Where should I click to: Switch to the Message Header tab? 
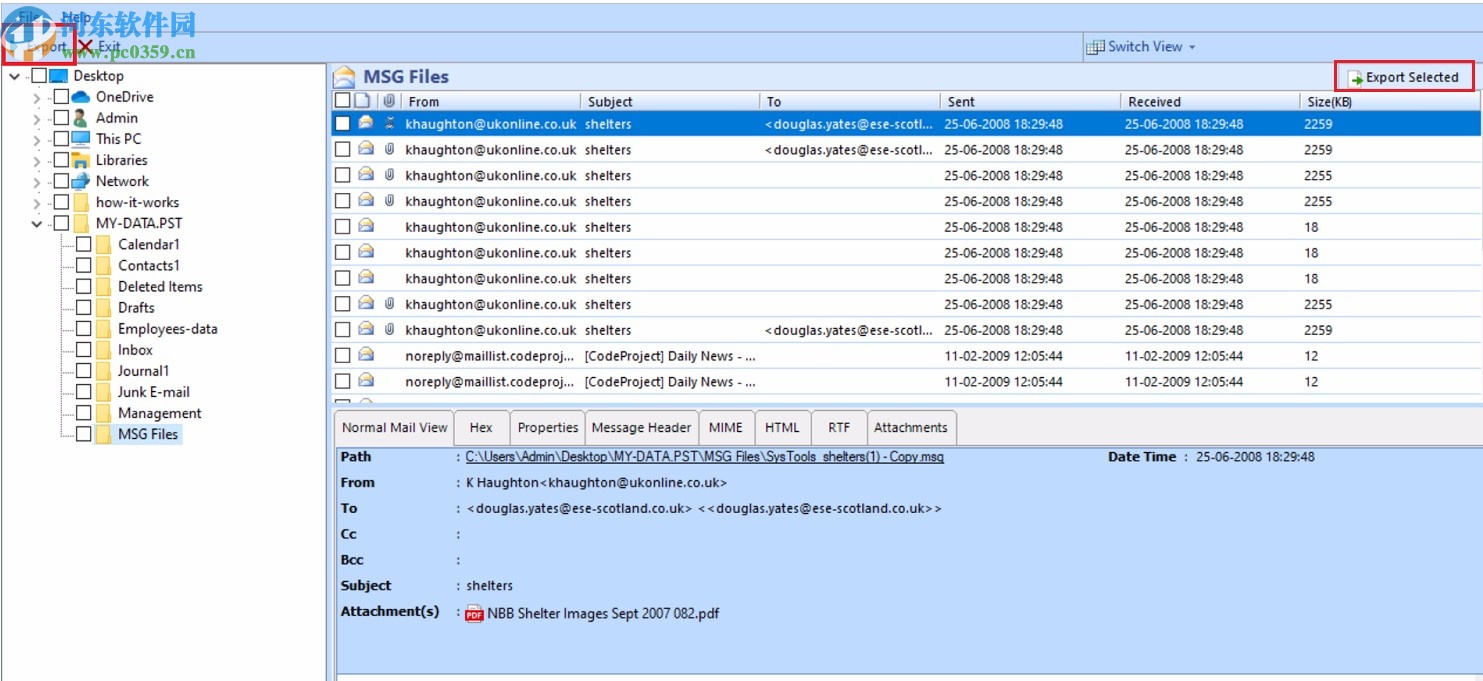(x=641, y=427)
